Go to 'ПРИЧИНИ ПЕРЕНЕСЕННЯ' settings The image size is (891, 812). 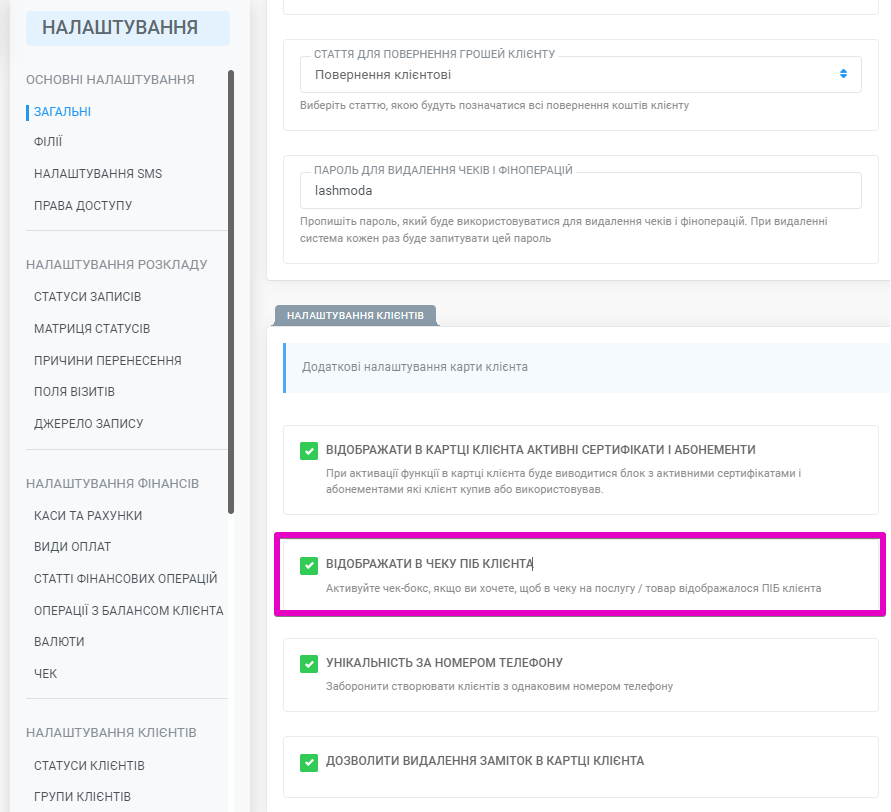[x=107, y=361]
